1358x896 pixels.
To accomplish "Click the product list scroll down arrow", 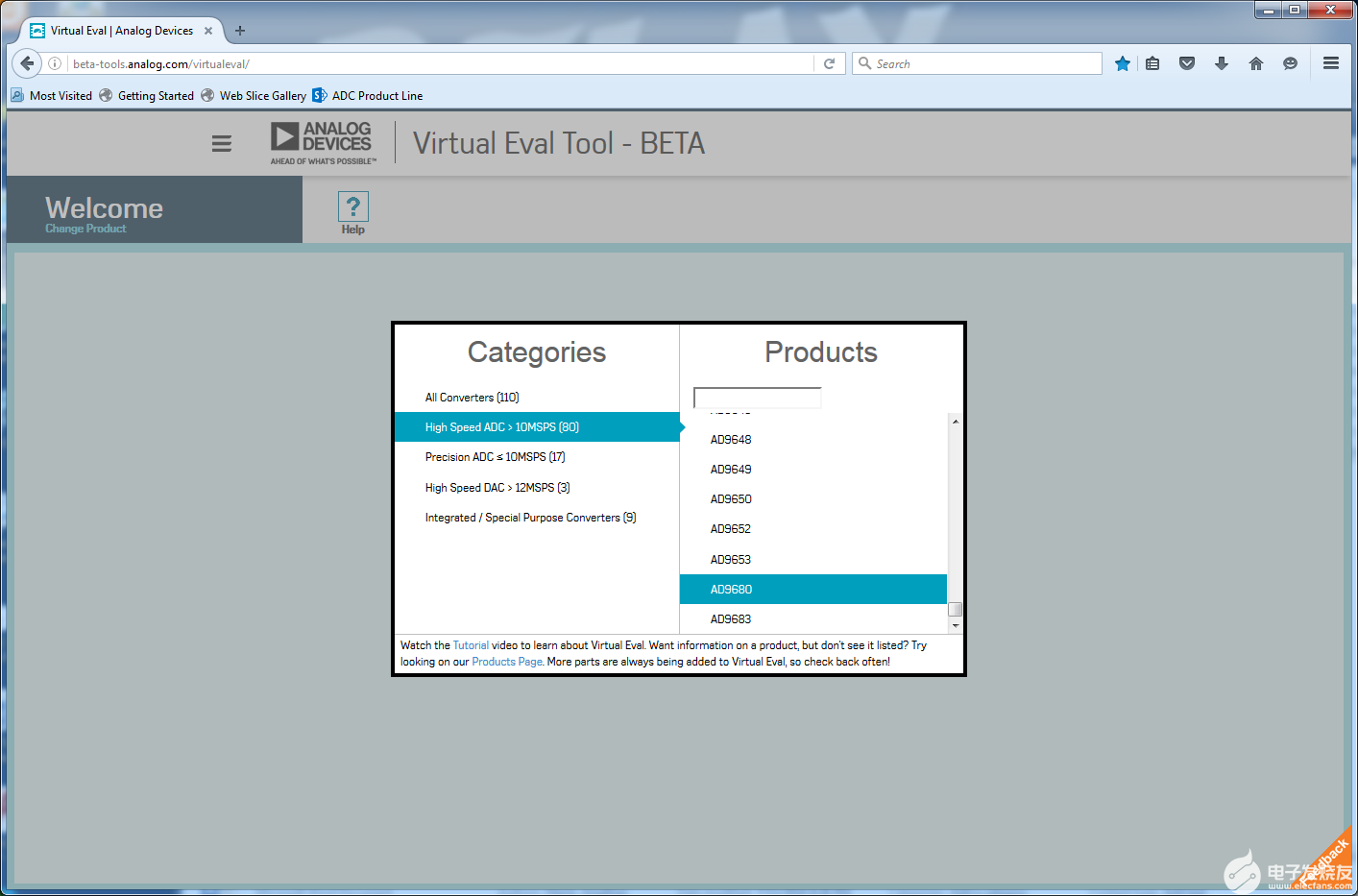I will coord(956,626).
